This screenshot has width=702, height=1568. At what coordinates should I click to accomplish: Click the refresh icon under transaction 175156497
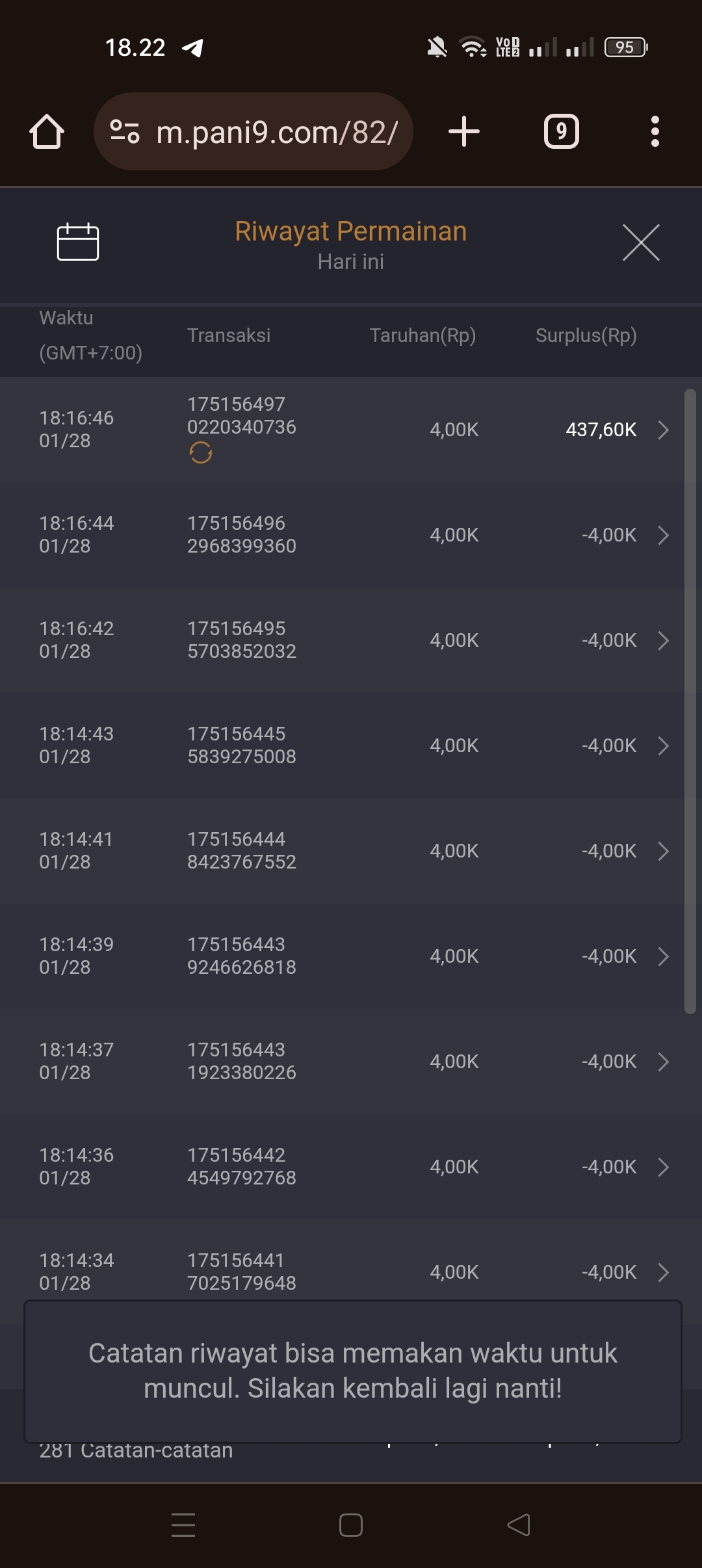coord(201,452)
